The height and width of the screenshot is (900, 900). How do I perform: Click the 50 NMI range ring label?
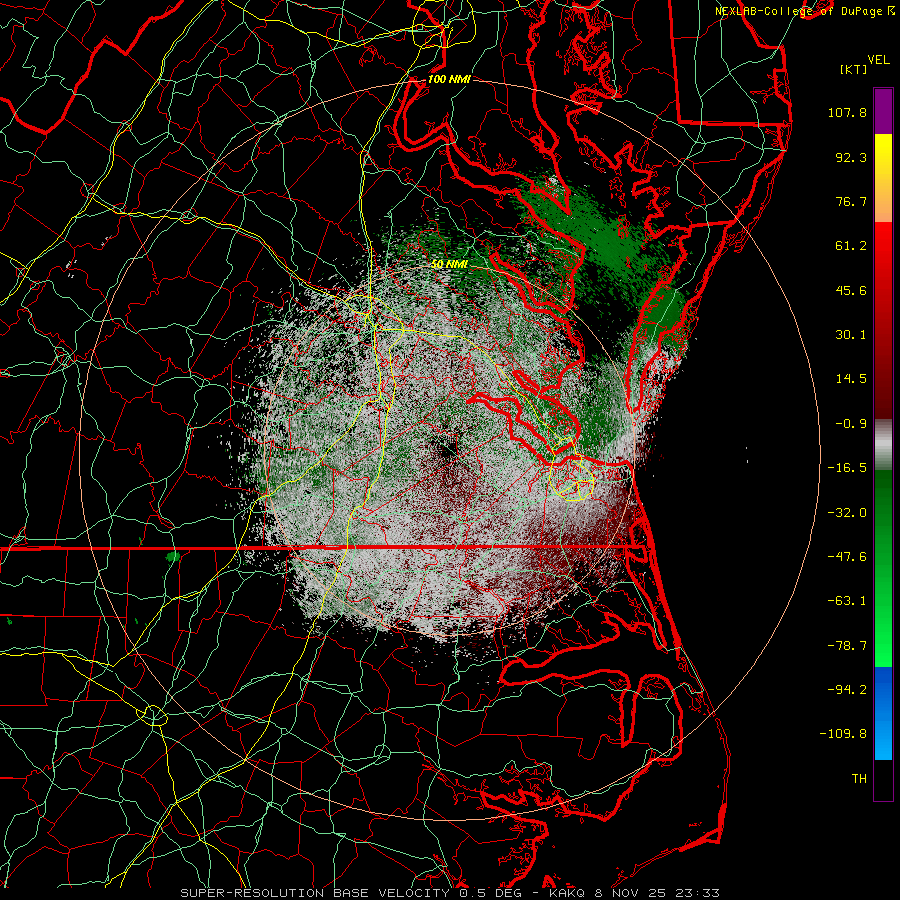coord(449,264)
